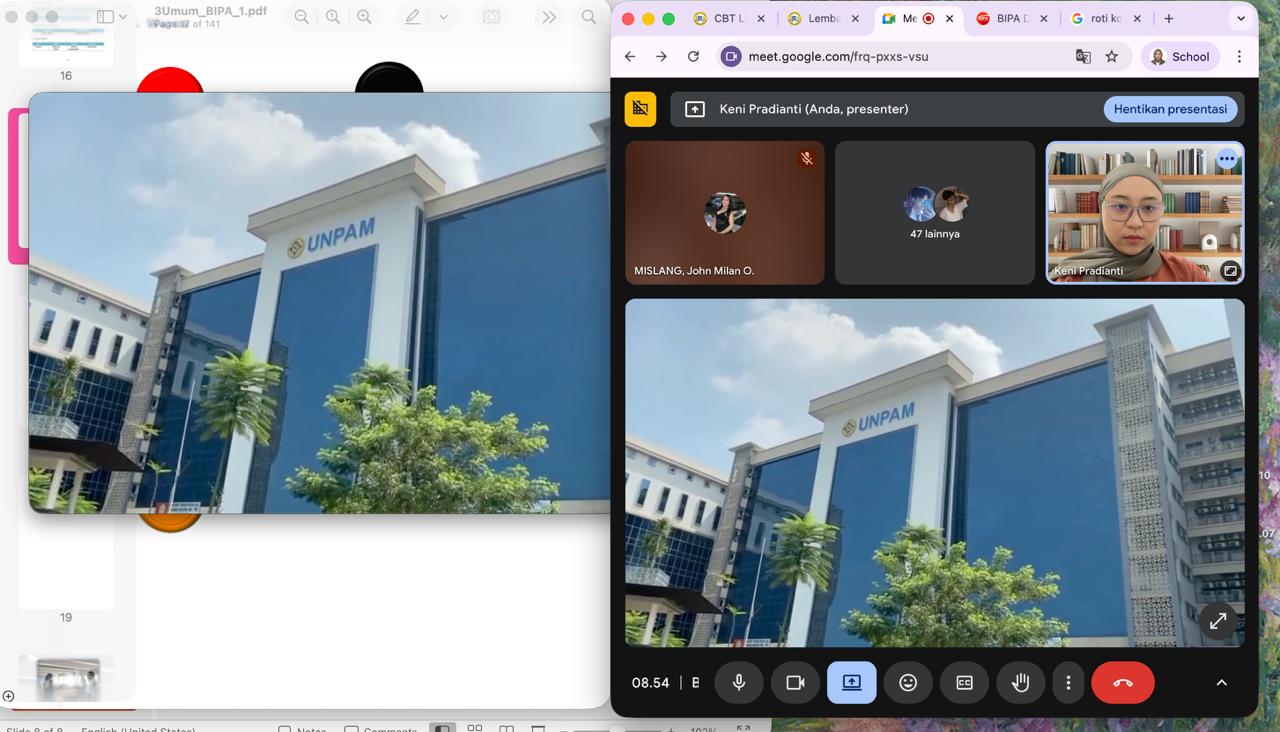
Task: Open options on Keni Pradianti's video tile
Action: [x=1227, y=159]
